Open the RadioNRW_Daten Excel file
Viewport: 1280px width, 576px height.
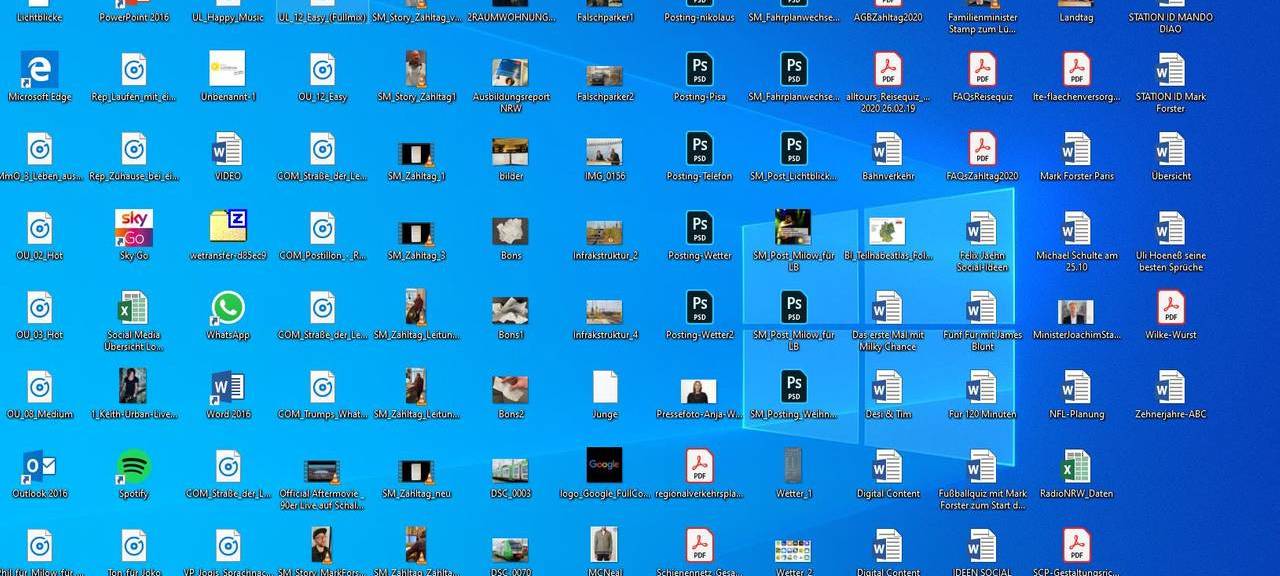[1075, 466]
